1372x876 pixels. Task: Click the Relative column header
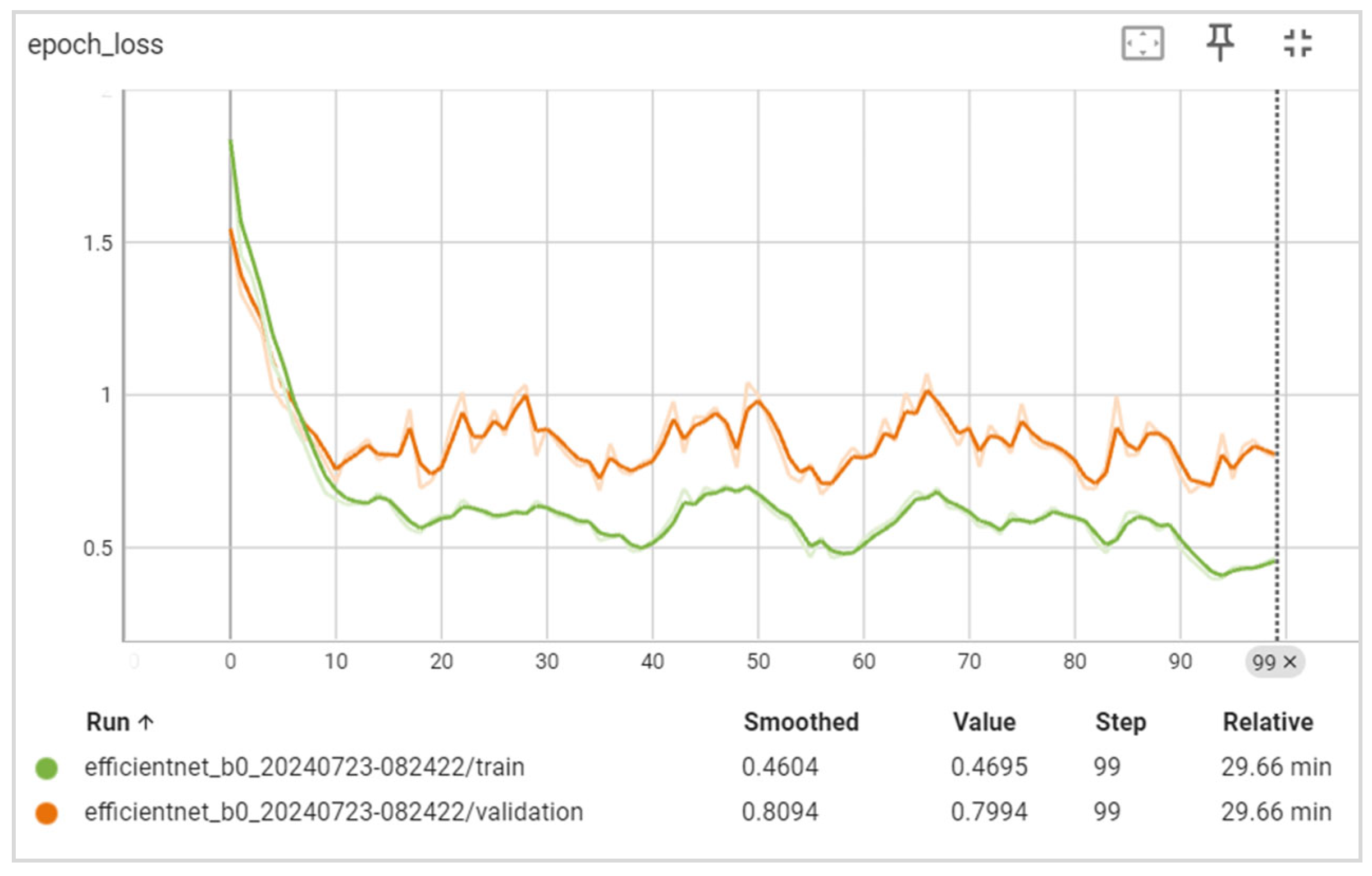point(1268,722)
